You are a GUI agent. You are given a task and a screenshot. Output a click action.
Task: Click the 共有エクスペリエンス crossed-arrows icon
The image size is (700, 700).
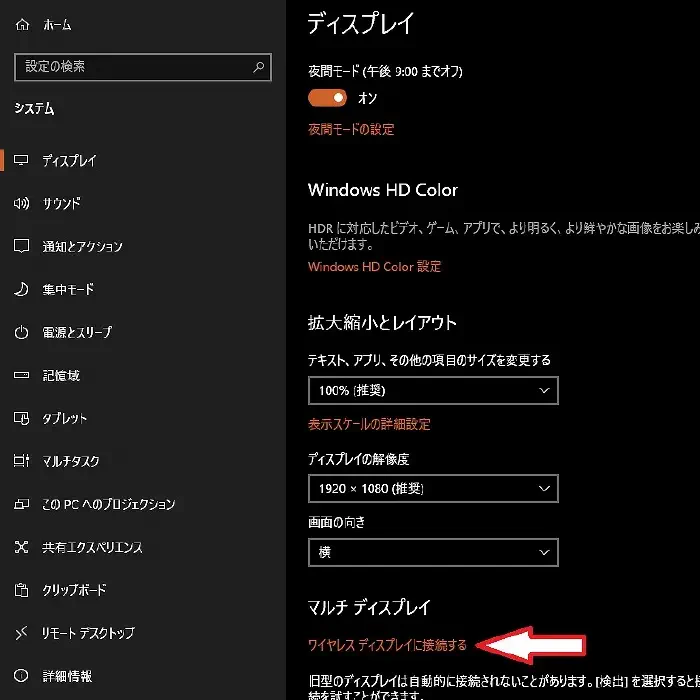click(x=21, y=547)
